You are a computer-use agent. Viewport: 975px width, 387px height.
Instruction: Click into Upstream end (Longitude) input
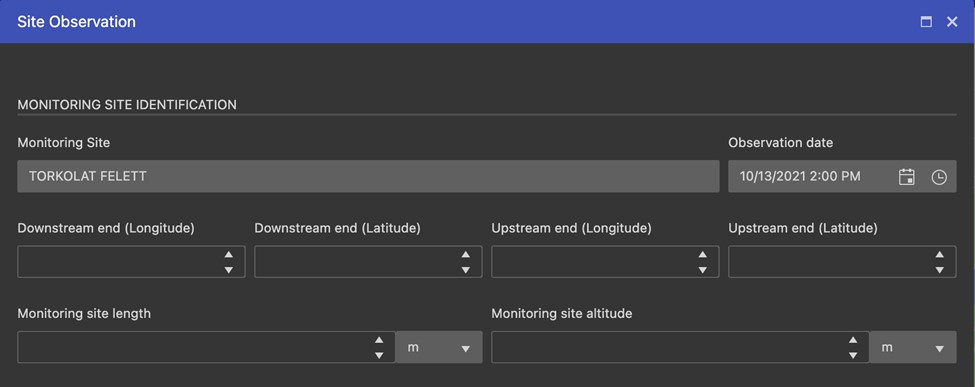pos(594,262)
